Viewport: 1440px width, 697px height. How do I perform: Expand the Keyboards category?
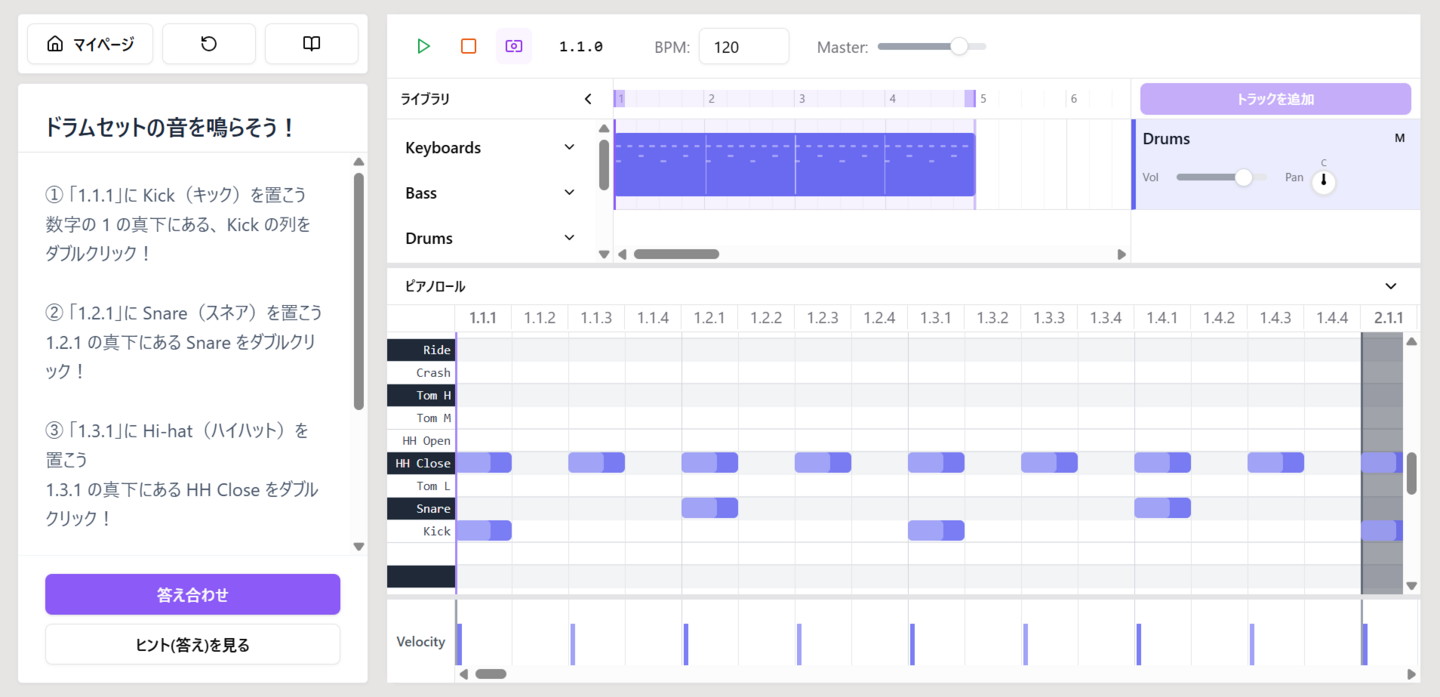[569, 148]
